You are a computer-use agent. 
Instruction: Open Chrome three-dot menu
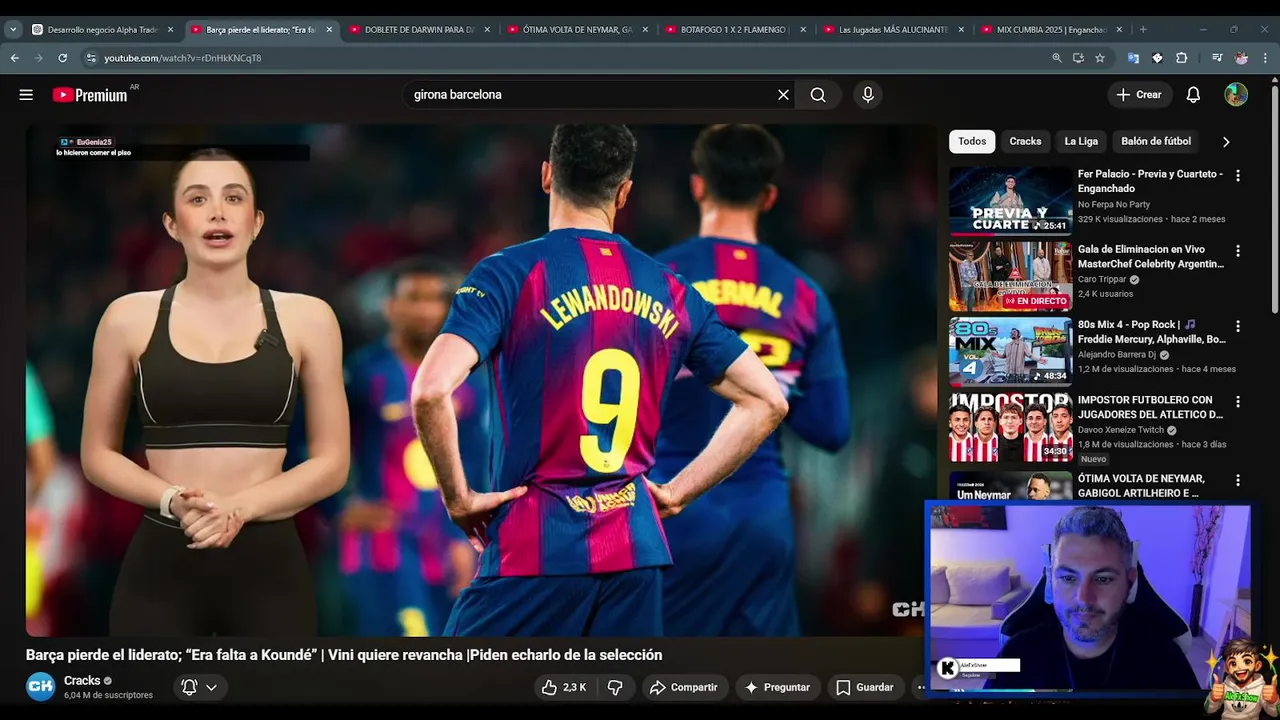[1265, 58]
